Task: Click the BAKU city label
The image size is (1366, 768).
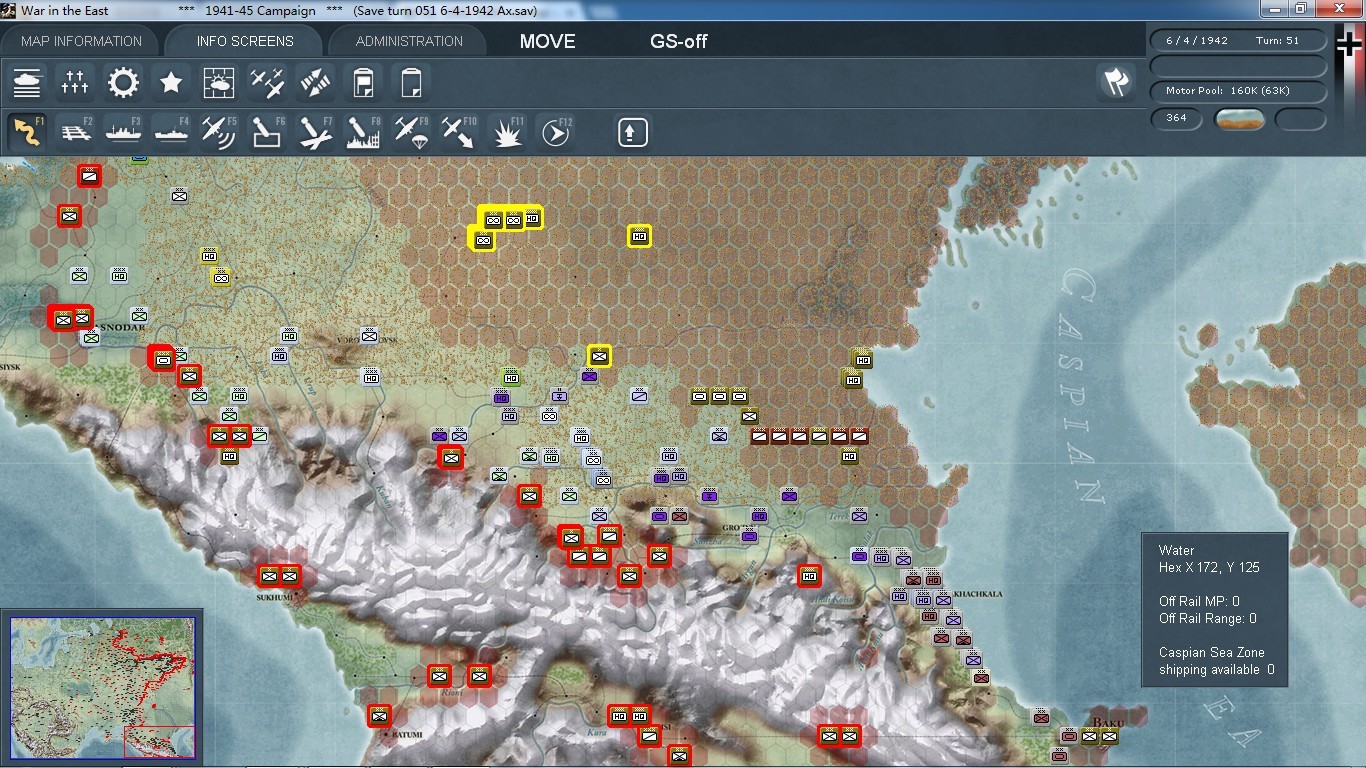Action: [1109, 723]
